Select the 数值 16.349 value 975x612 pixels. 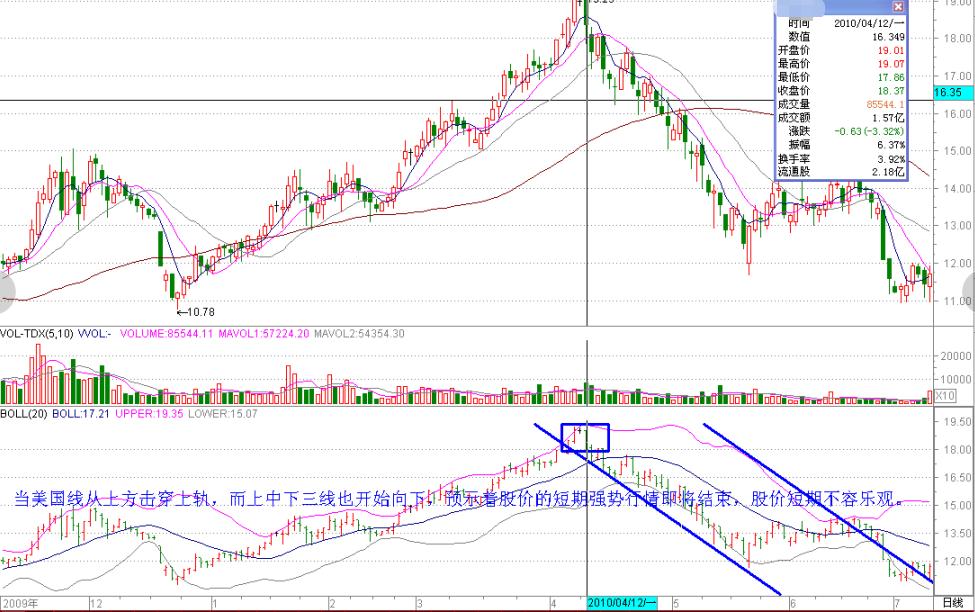click(889, 37)
